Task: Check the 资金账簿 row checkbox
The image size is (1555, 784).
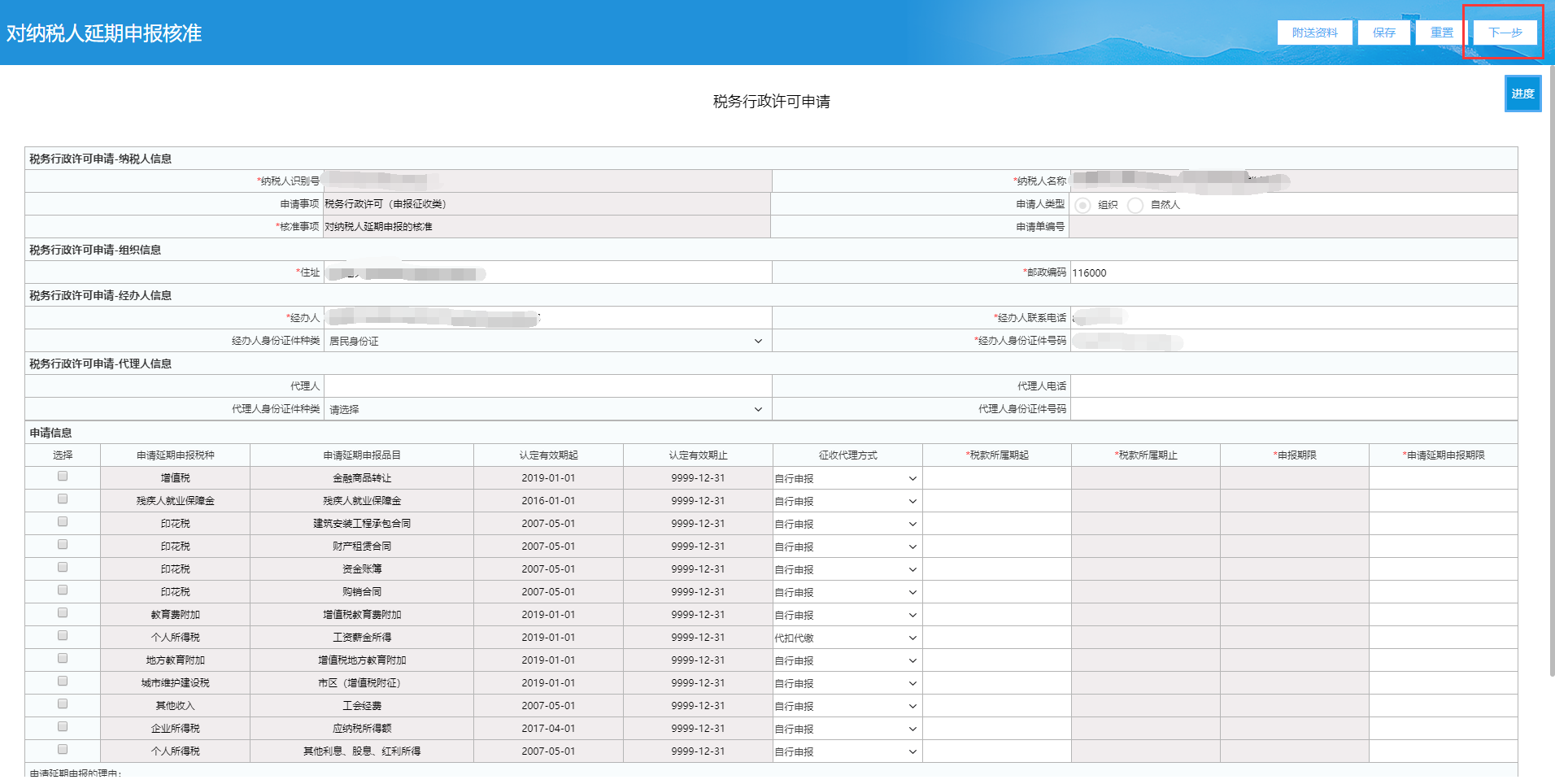Action: [x=63, y=568]
